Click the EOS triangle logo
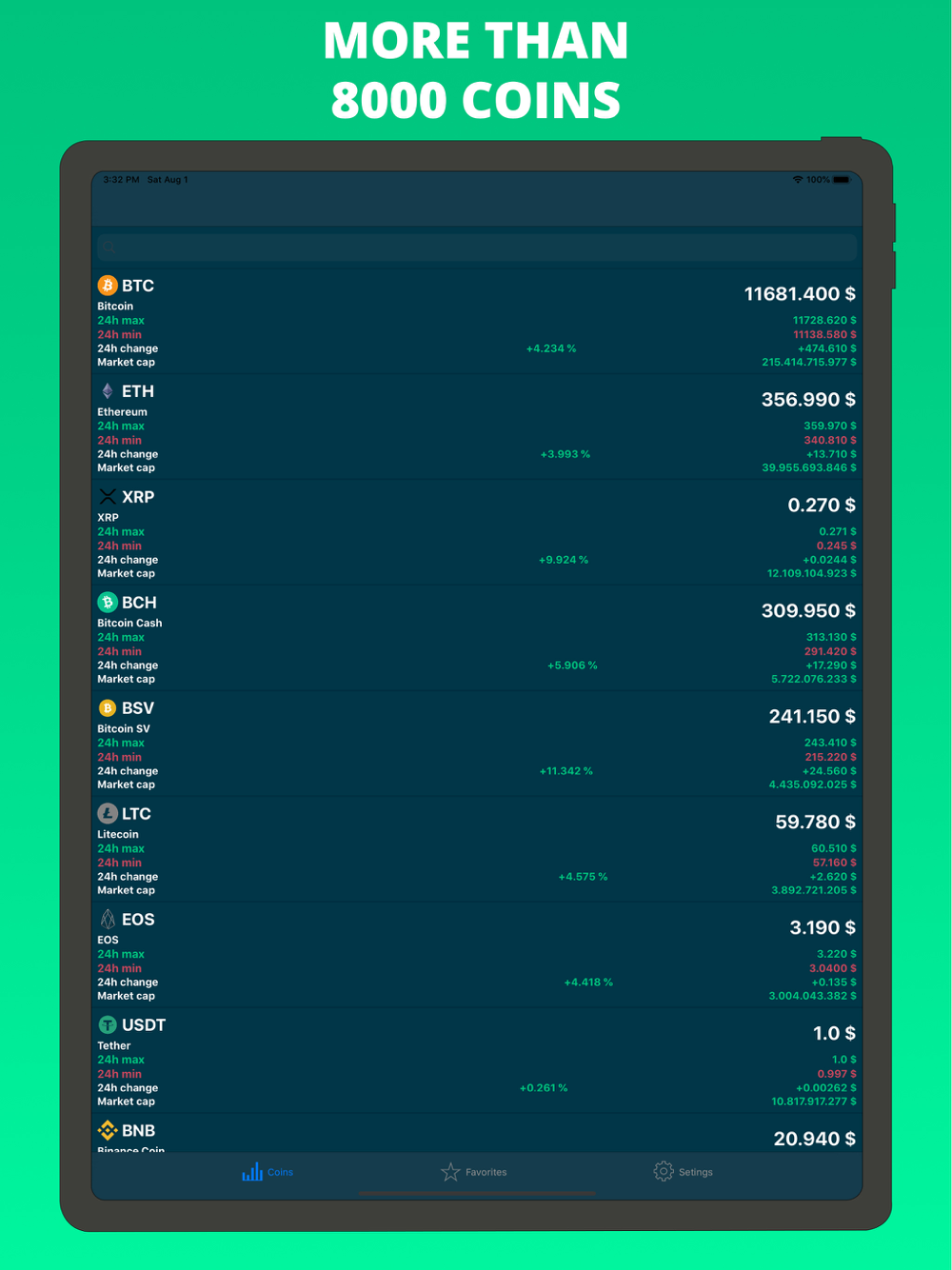952x1270 pixels. coord(108,920)
